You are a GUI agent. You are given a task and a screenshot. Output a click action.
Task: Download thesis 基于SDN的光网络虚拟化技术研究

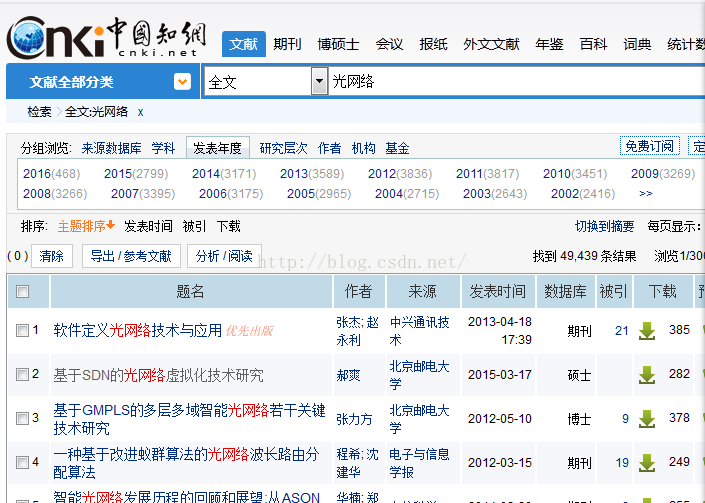tap(647, 375)
